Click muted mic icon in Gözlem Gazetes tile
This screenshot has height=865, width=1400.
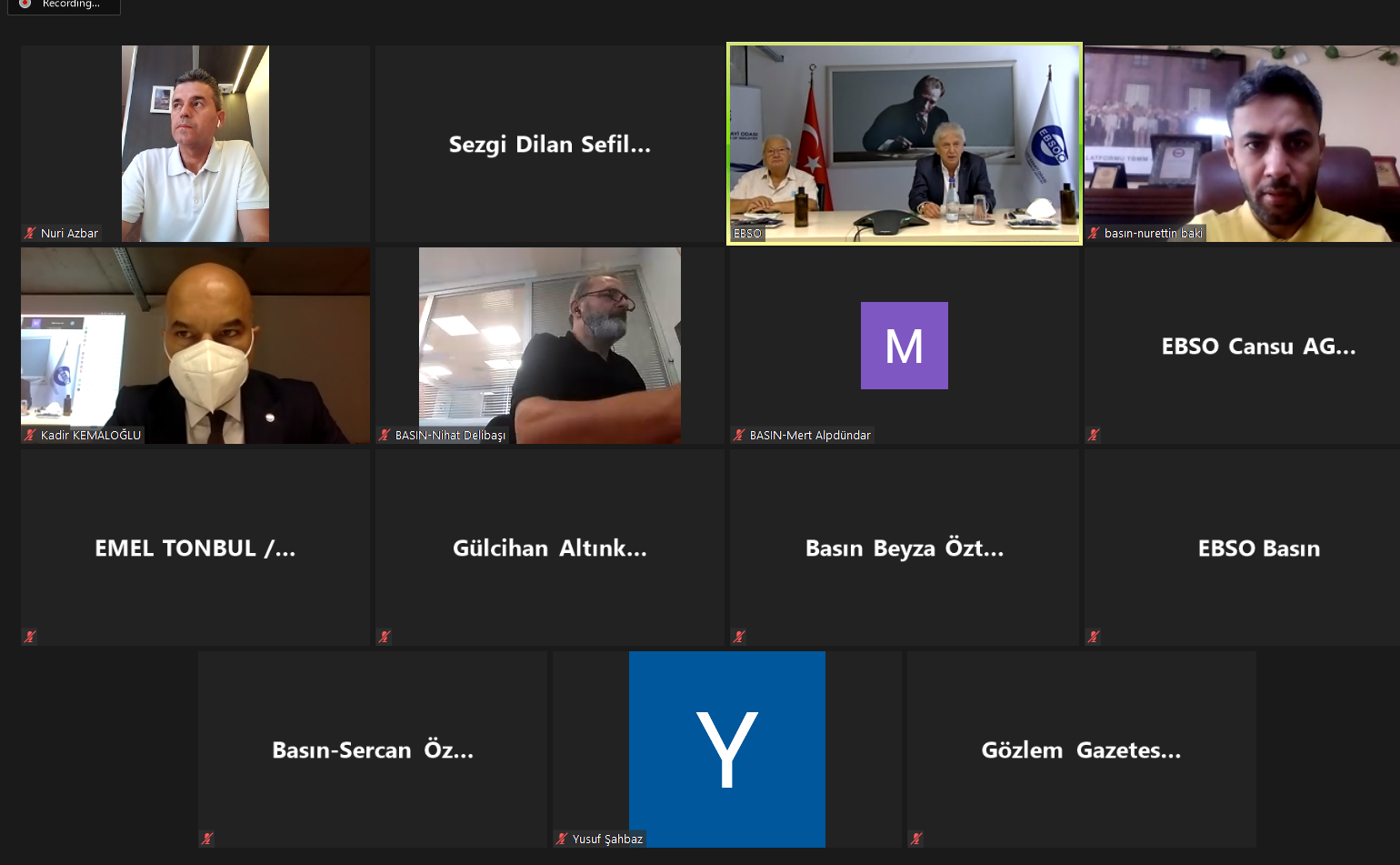click(916, 840)
